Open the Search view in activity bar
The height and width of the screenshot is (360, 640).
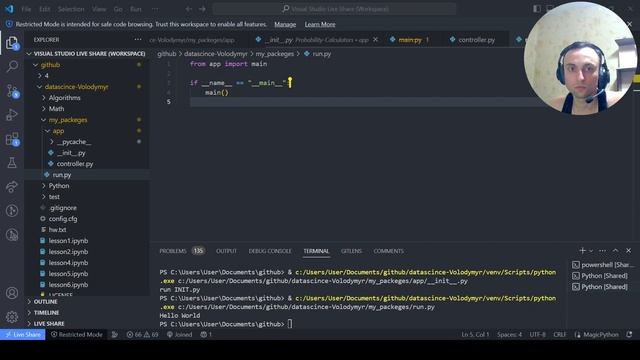[12, 66]
